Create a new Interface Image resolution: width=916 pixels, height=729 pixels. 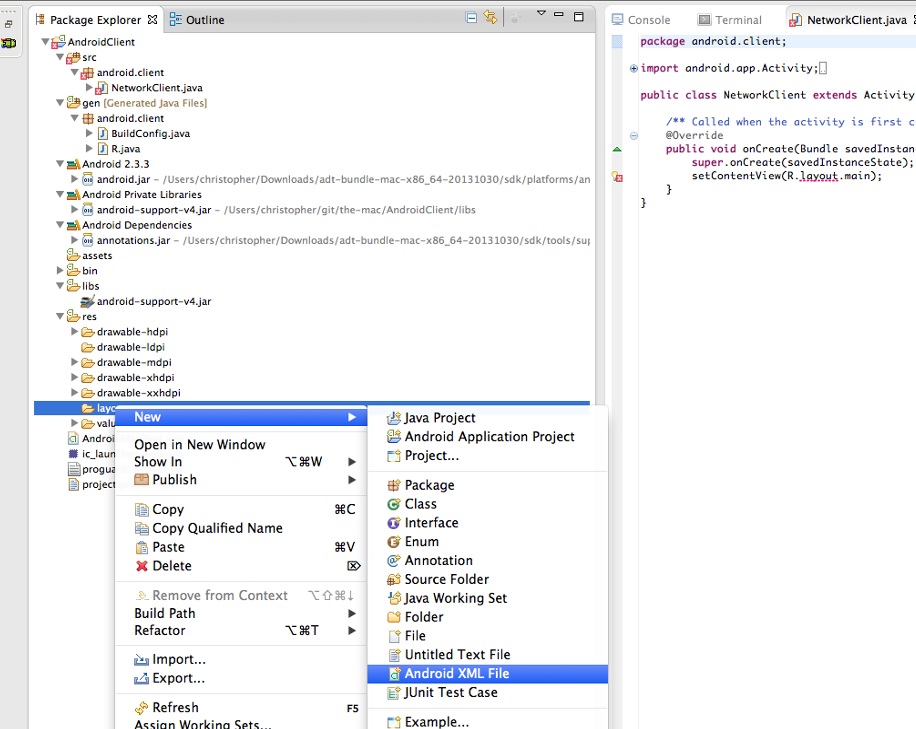488,522
